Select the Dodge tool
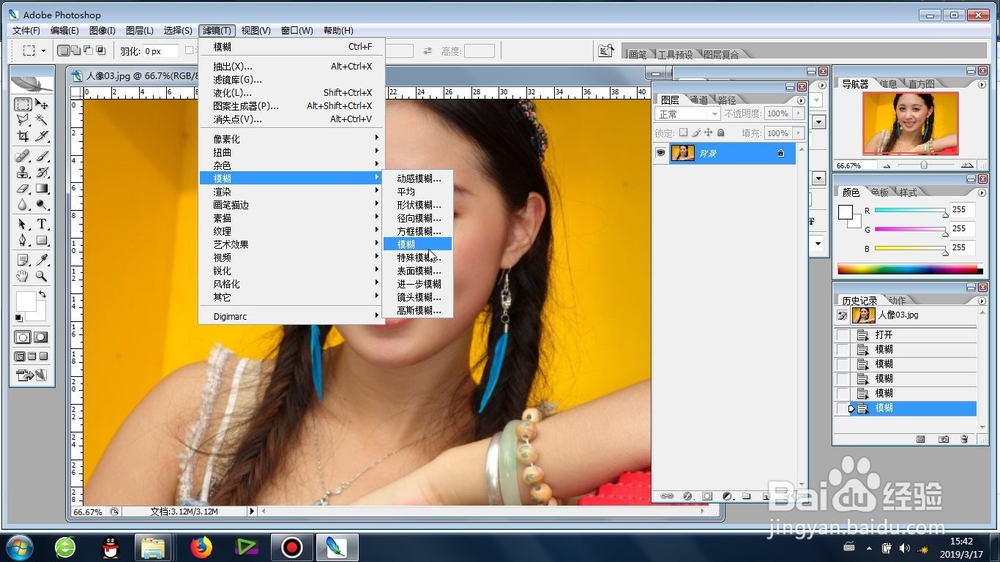The width and height of the screenshot is (1000, 562). (42, 205)
